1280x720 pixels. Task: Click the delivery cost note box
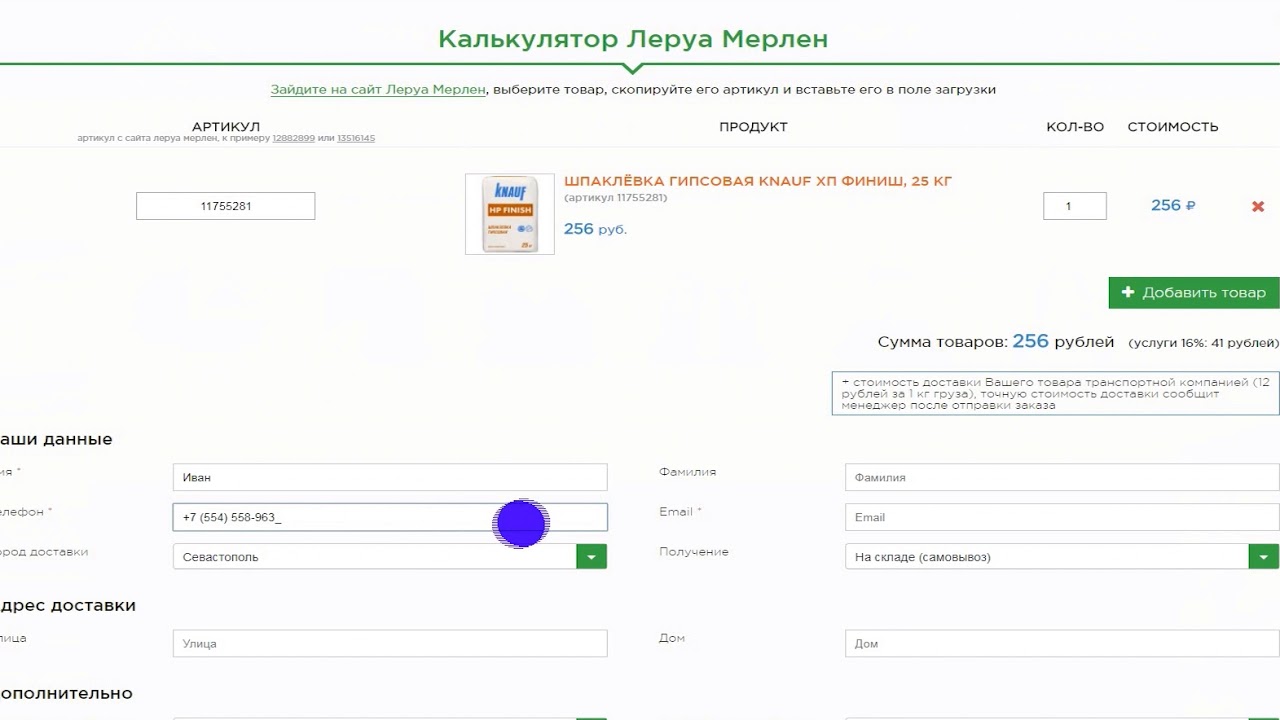1055,393
